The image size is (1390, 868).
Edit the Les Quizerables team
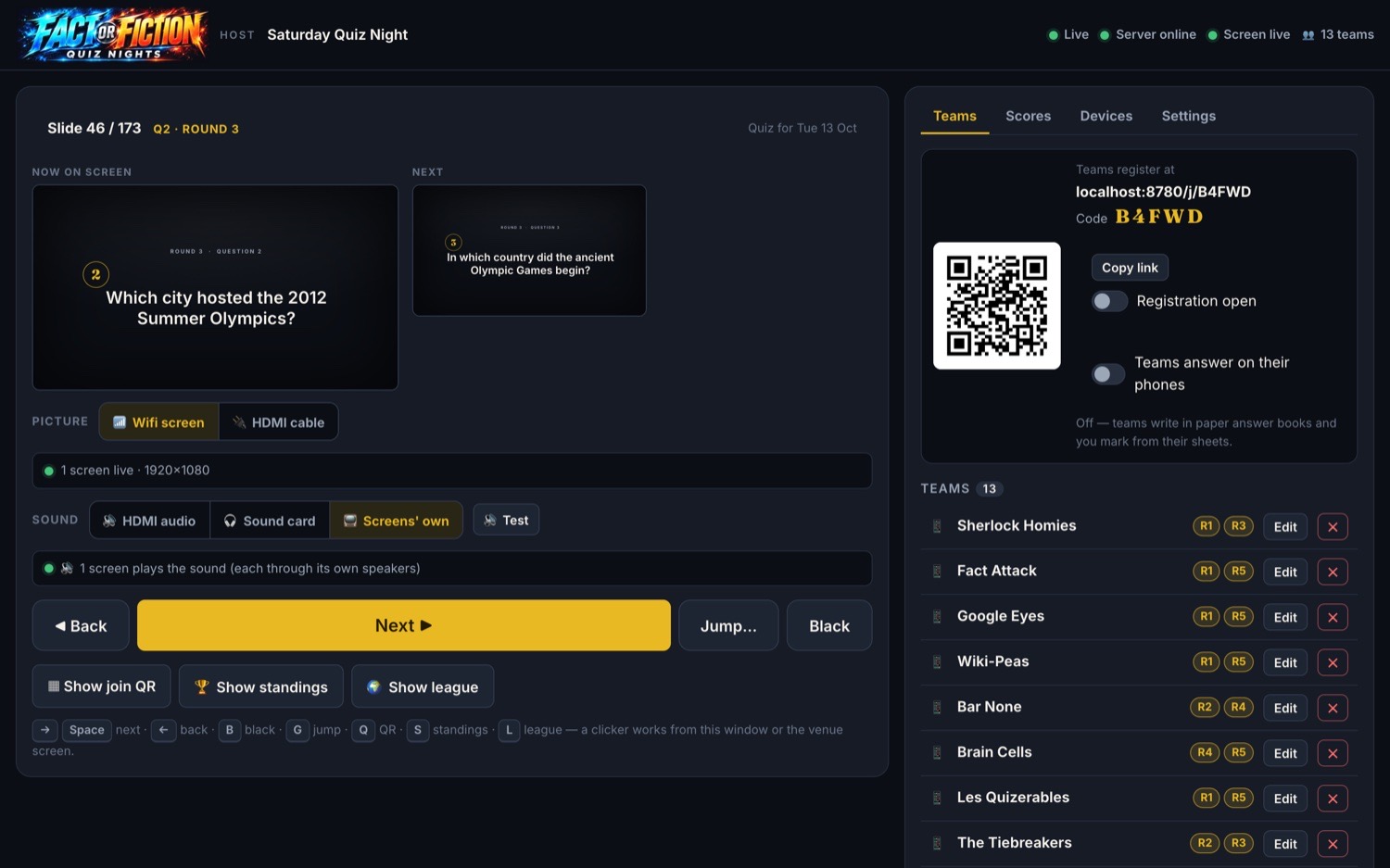click(1285, 799)
